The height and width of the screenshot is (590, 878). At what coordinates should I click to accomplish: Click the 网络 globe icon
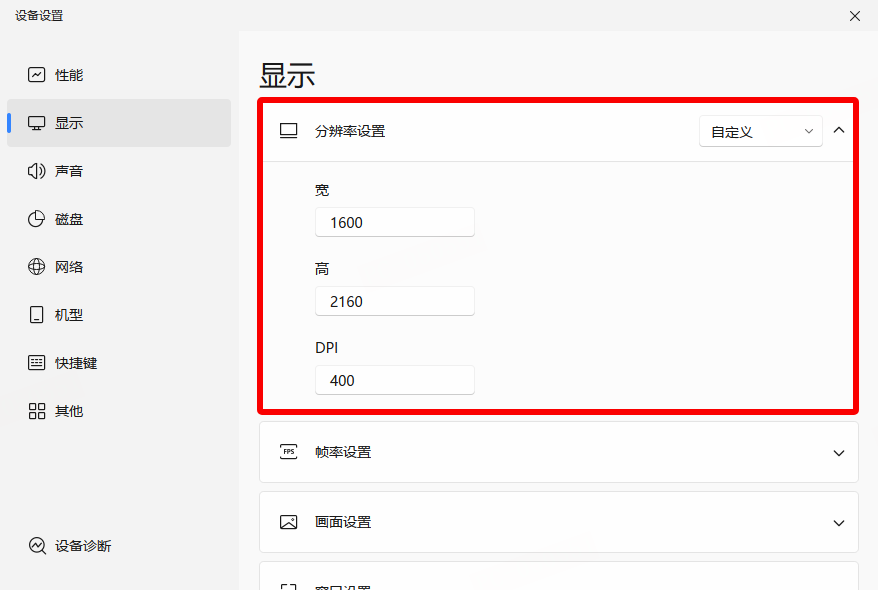point(37,267)
